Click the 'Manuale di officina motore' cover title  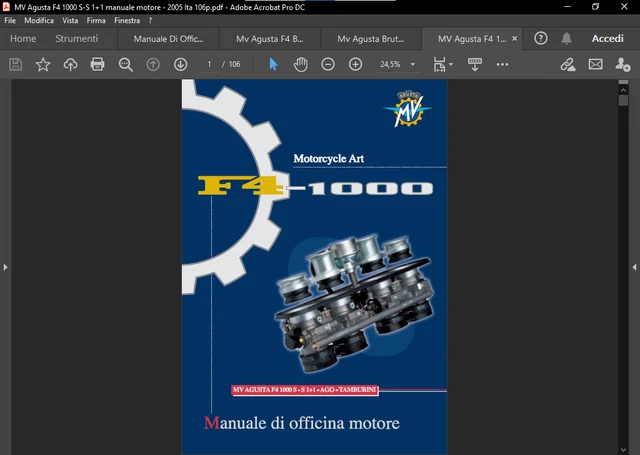[x=302, y=423]
